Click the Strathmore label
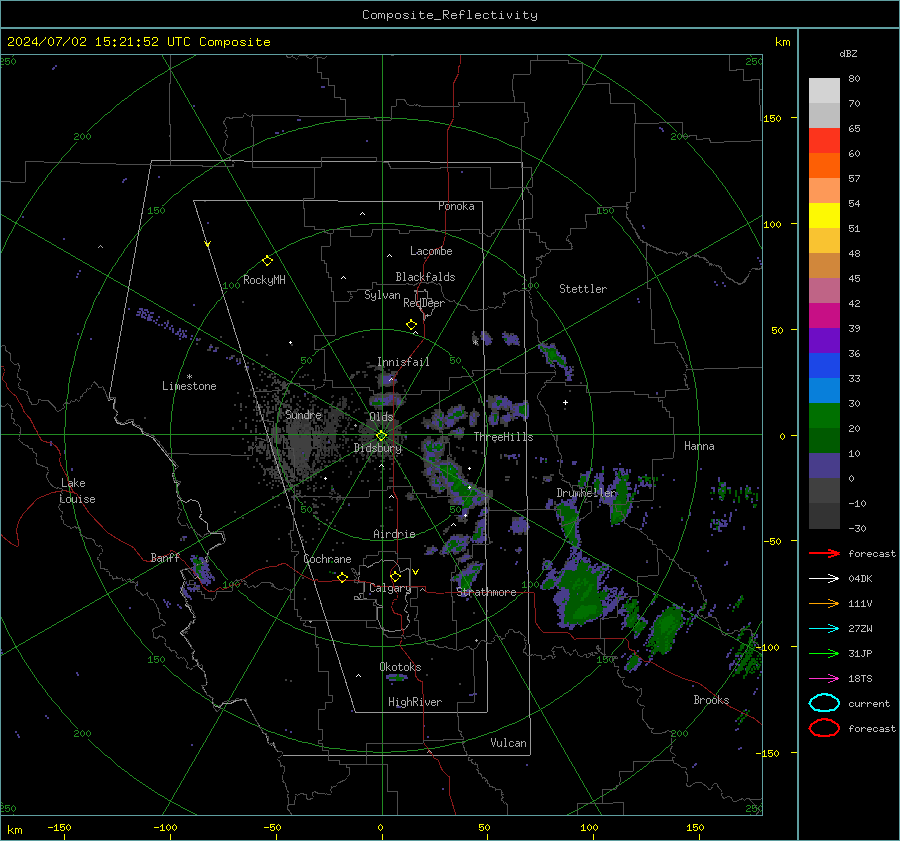Viewport: 900px width, 841px height. click(486, 592)
